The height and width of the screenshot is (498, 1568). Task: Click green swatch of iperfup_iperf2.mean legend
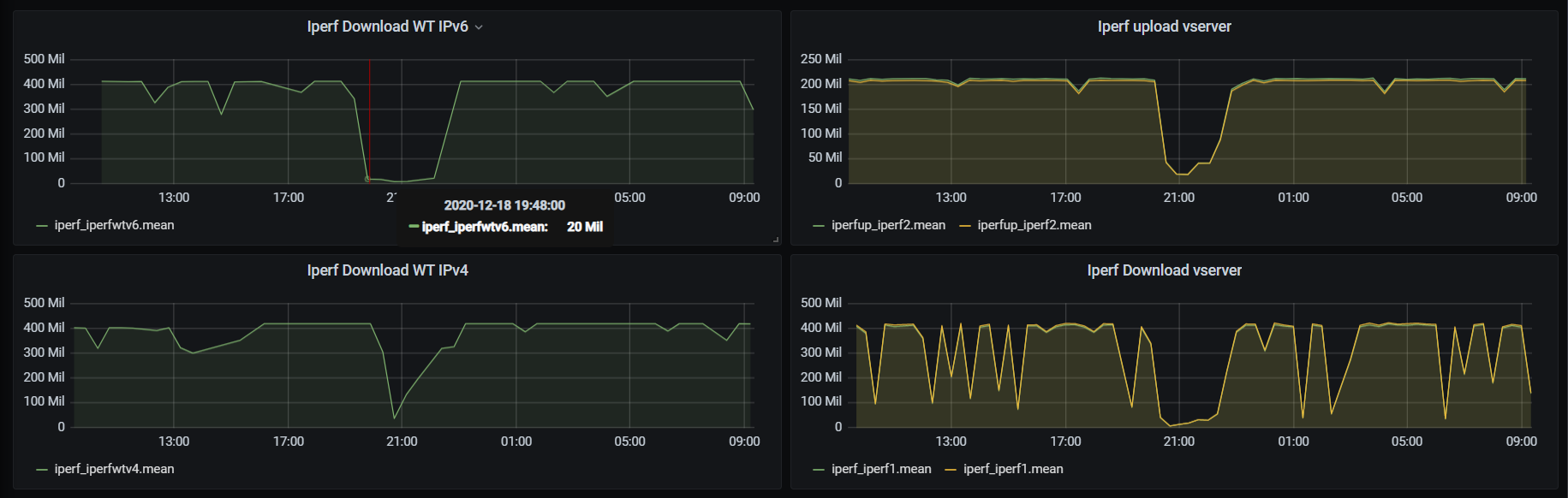tap(819, 226)
